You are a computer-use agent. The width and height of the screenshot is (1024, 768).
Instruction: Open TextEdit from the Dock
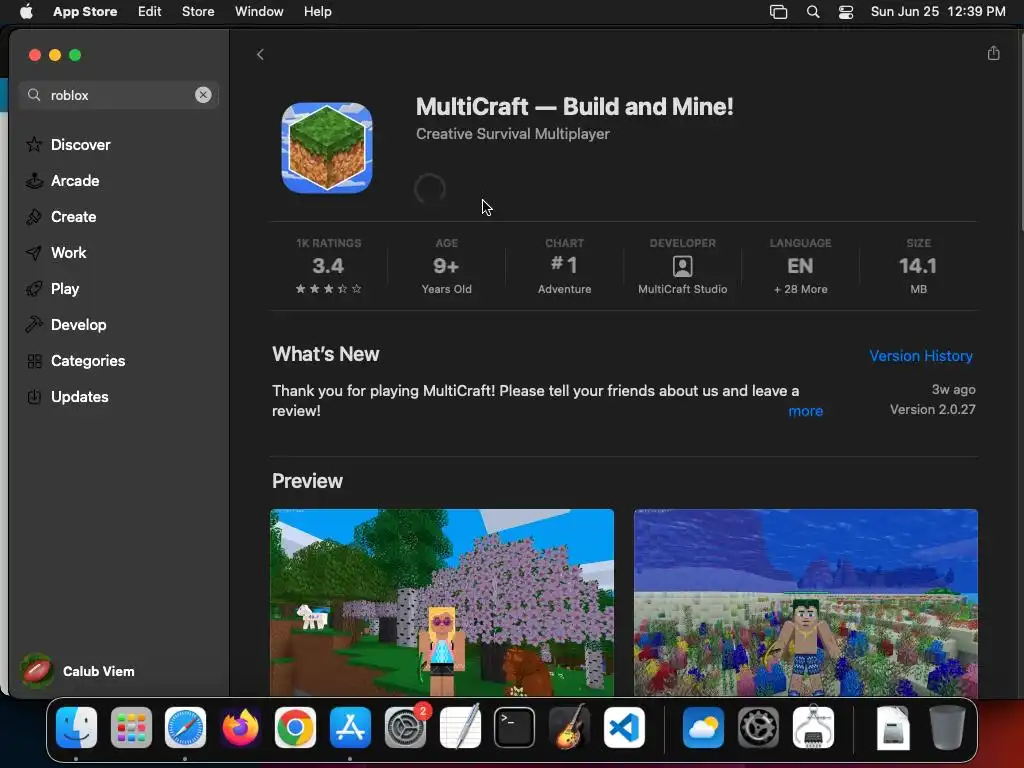point(460,727)
